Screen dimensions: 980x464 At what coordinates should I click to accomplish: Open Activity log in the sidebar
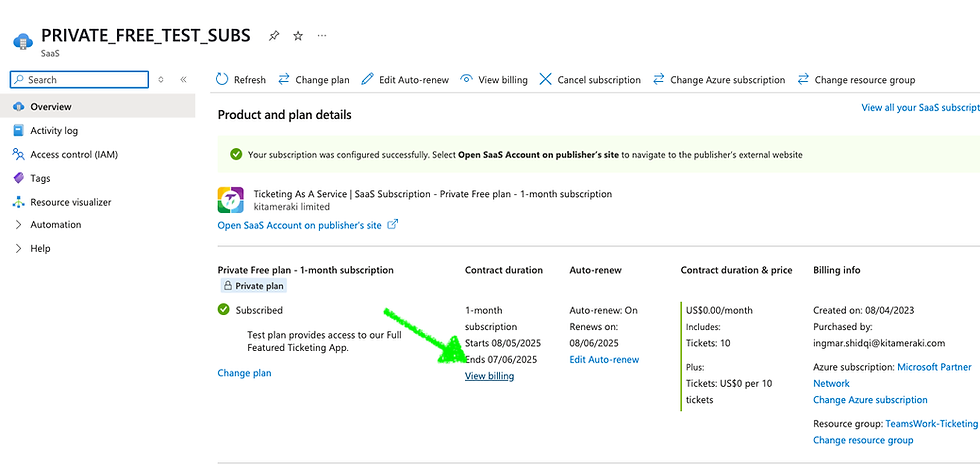pyautogui.click(x=98, y=131)
